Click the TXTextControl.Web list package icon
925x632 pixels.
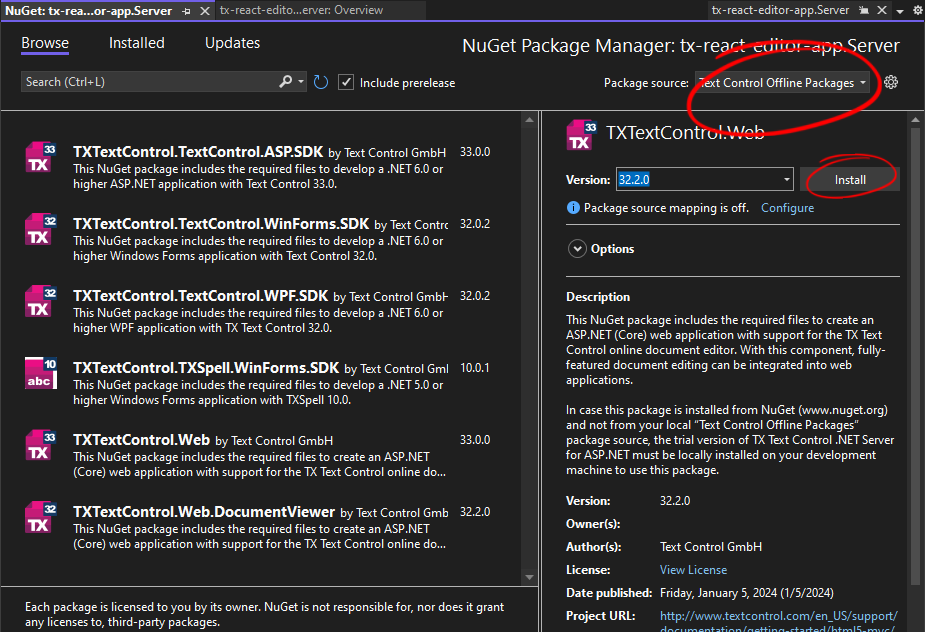41,446
